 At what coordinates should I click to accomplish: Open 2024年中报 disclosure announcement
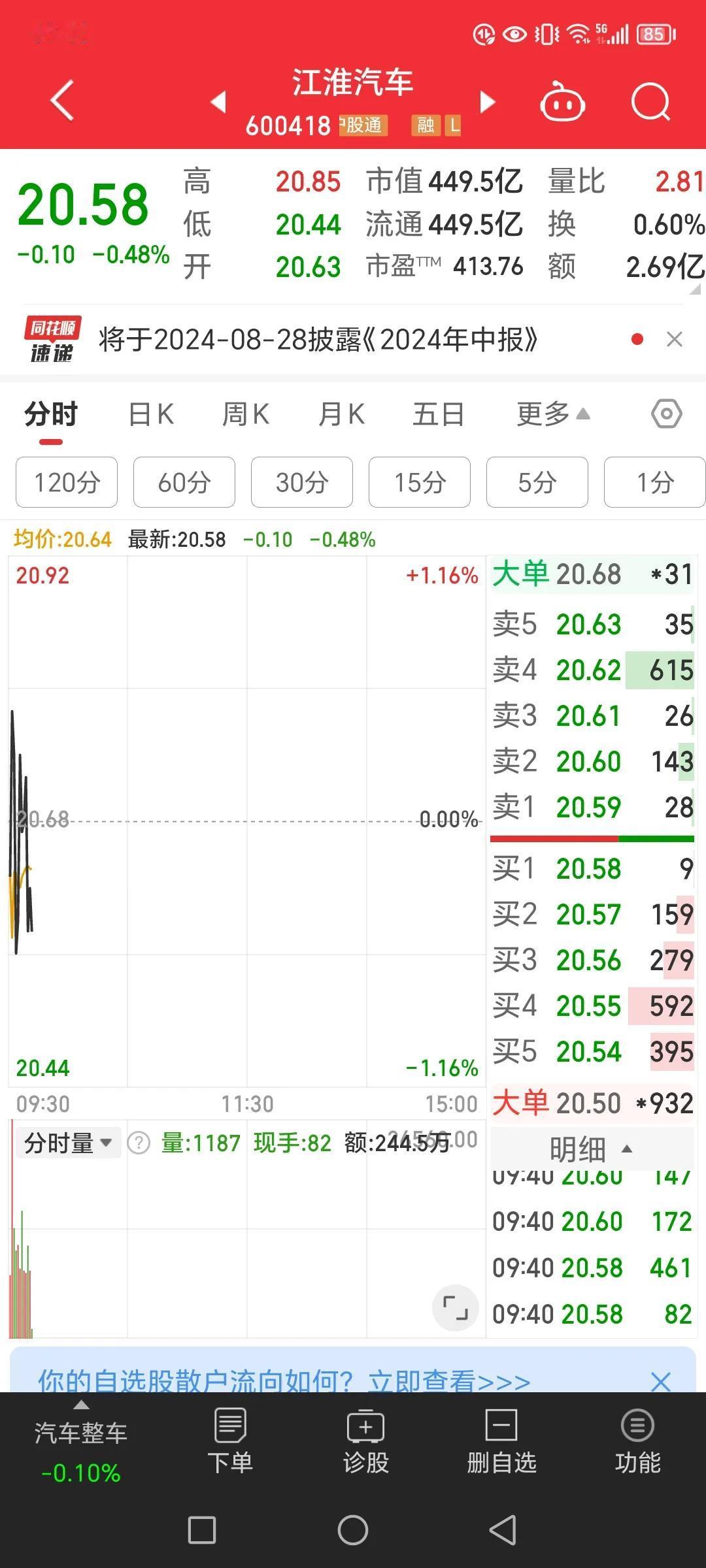(318, 339)
